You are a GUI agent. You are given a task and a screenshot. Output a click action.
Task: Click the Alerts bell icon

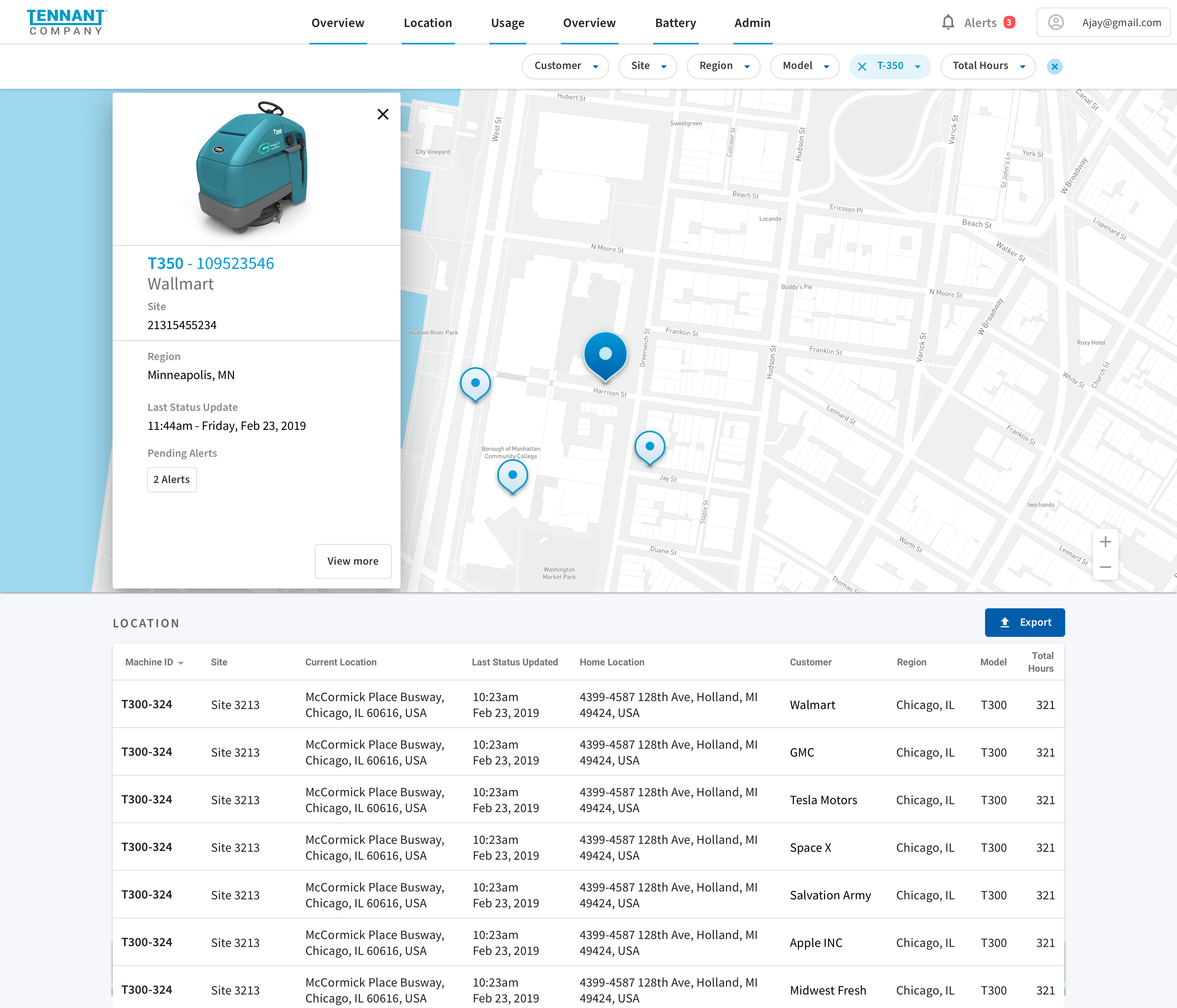[x=948, y=23]
